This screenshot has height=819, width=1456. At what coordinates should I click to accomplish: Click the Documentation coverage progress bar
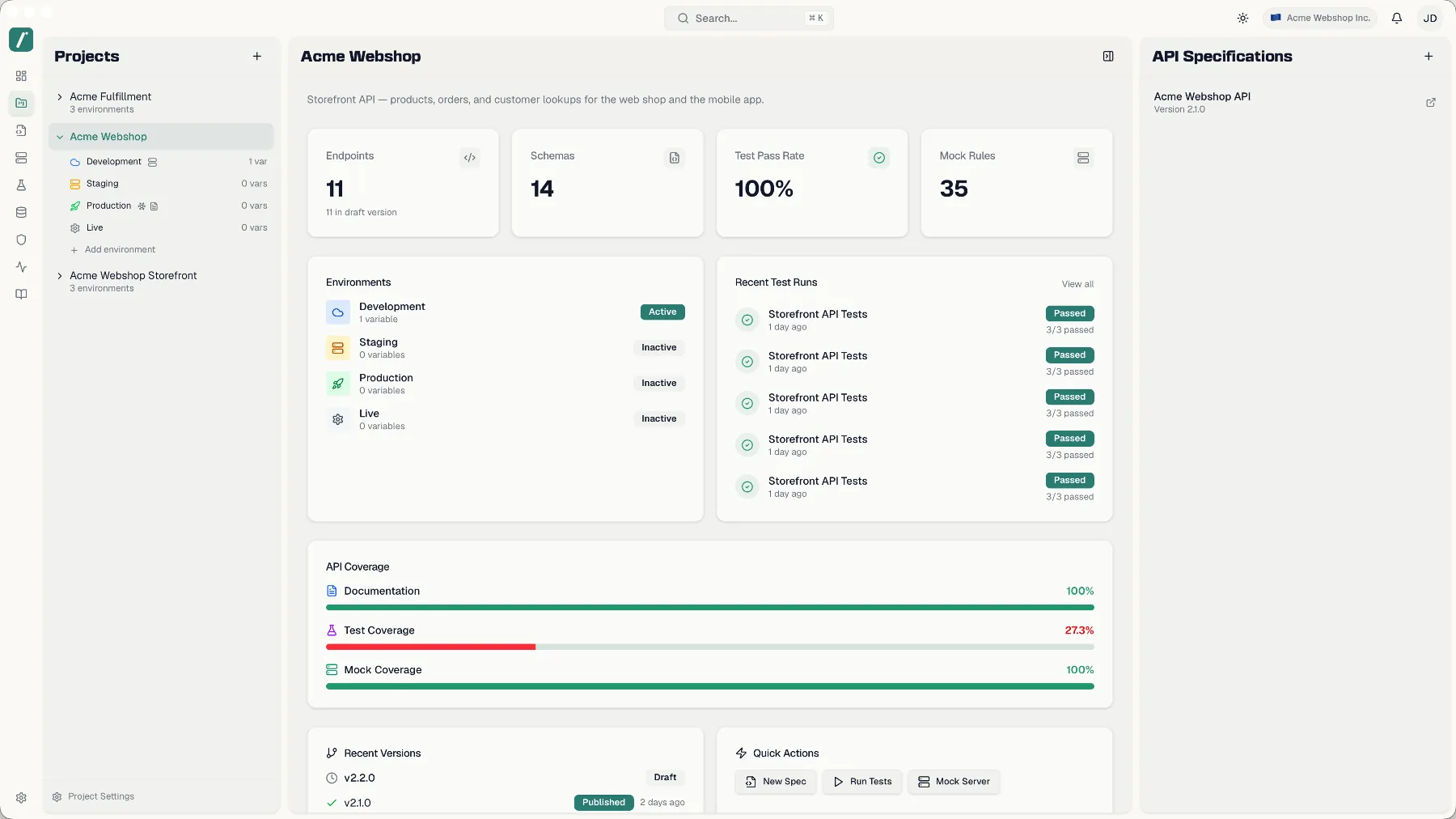pos(710,607)
